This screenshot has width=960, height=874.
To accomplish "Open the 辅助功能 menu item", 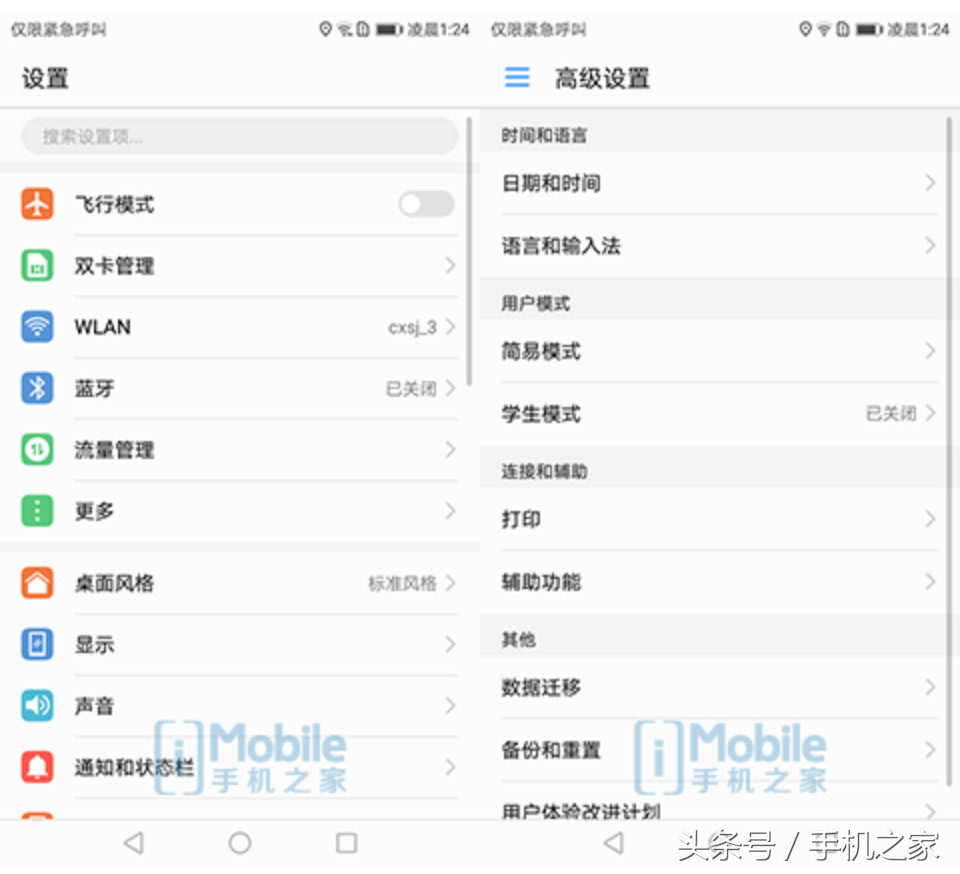I will pos(541,582).
